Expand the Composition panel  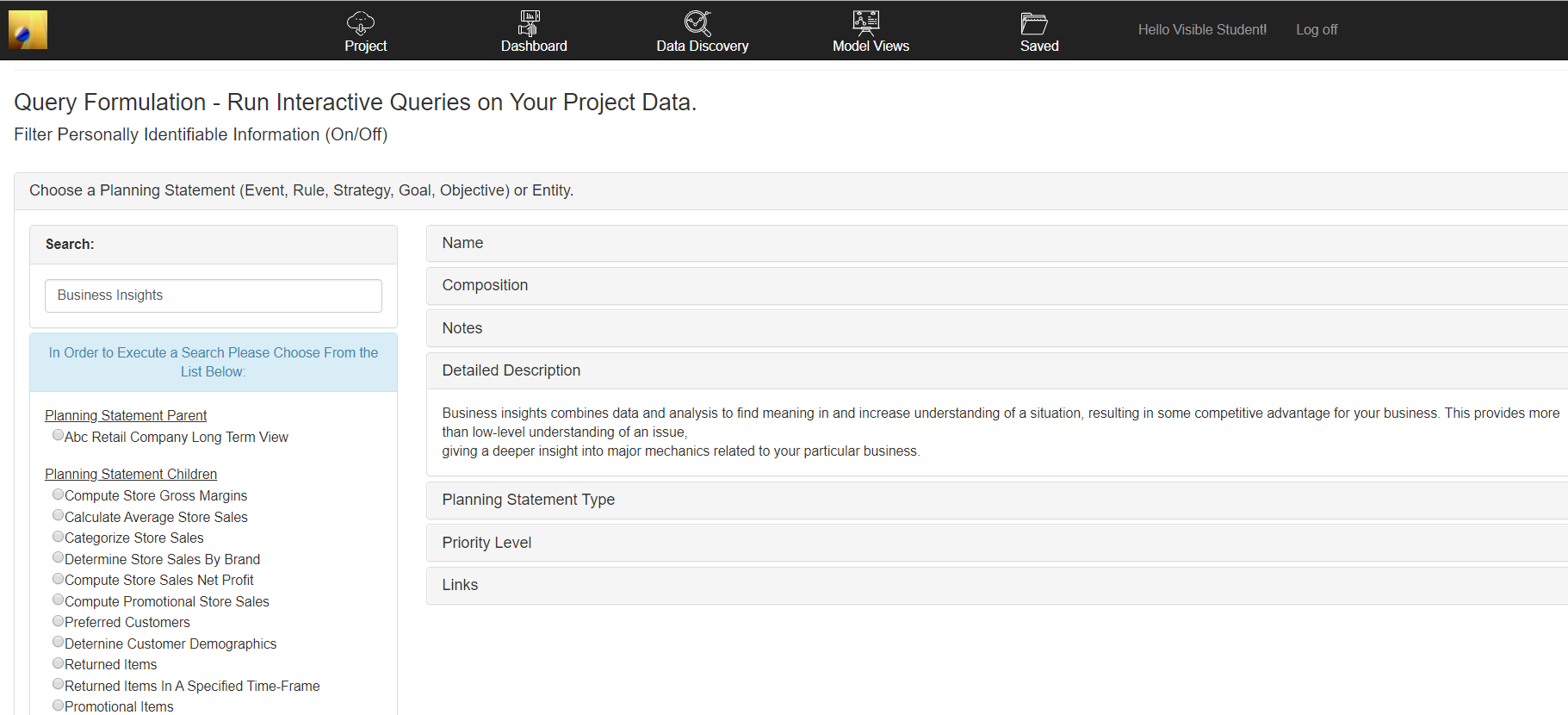click(x=997, y=286)
